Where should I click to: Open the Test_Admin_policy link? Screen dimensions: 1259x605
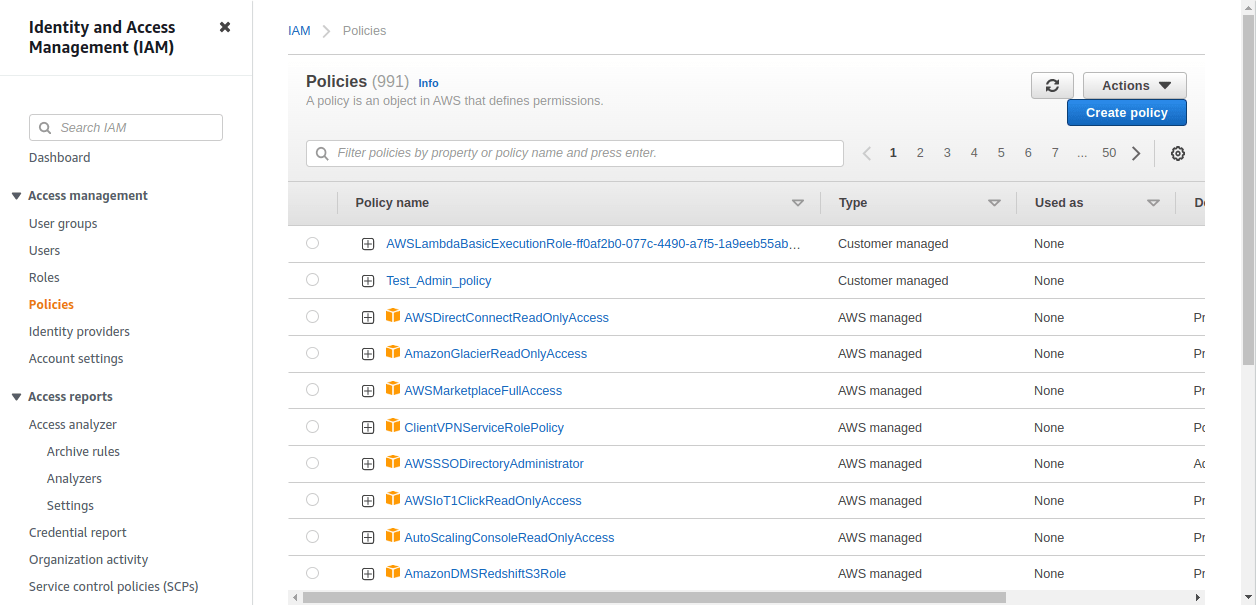[x=439, y=281]
